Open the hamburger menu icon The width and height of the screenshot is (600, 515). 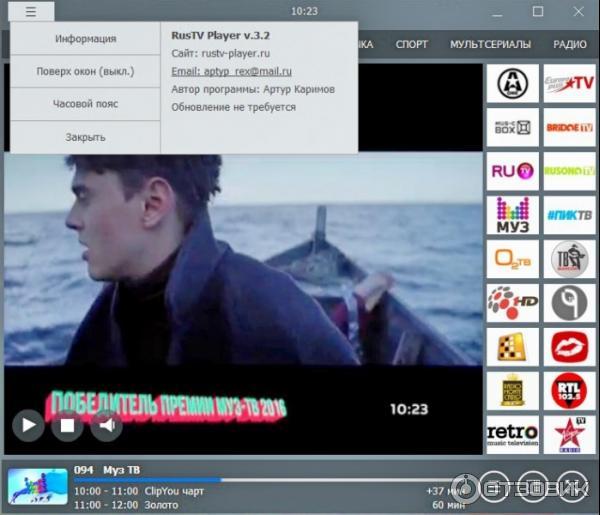coord(32,12)
